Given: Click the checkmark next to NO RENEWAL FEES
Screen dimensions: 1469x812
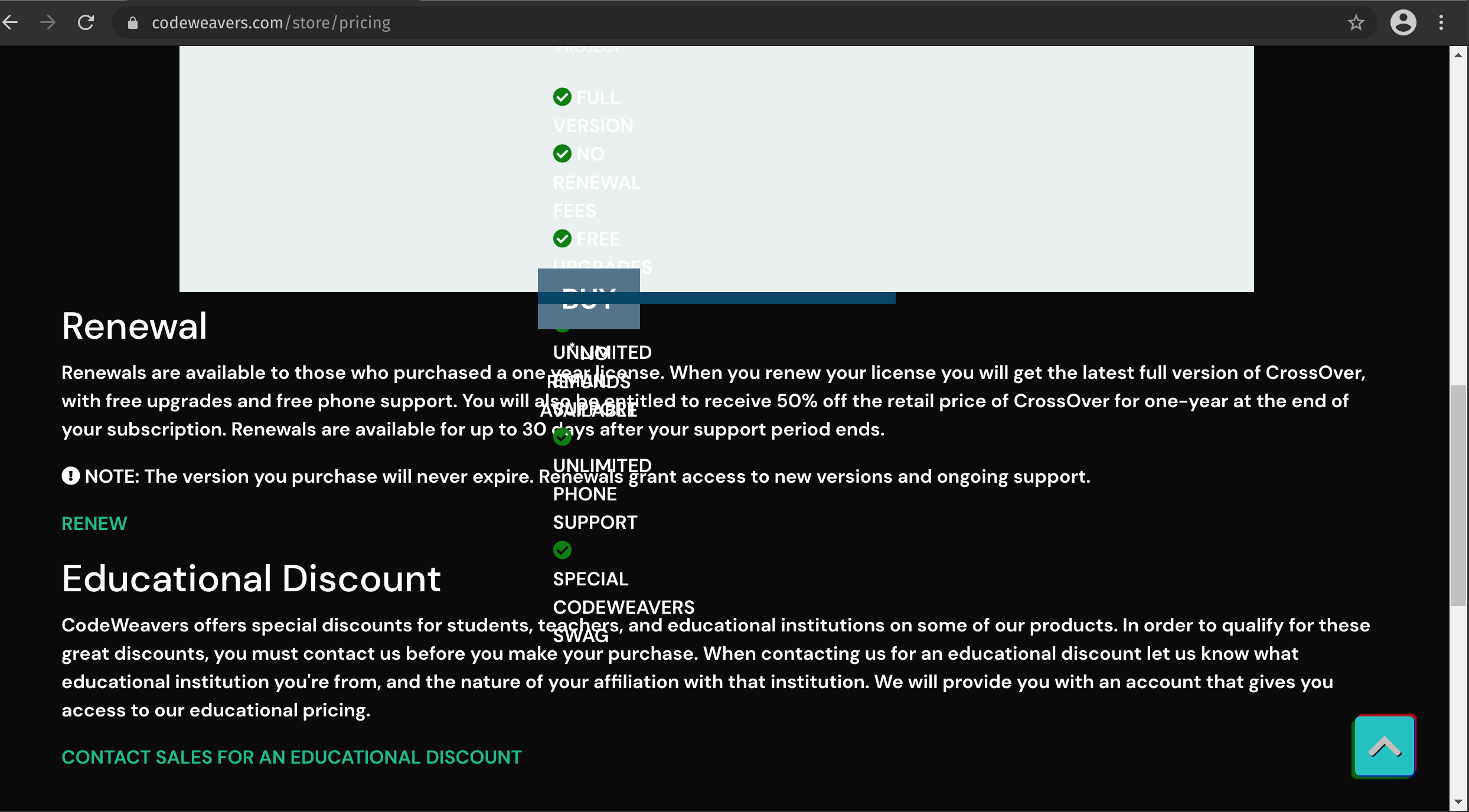Looking at the screenshot, I should (562, 153).
